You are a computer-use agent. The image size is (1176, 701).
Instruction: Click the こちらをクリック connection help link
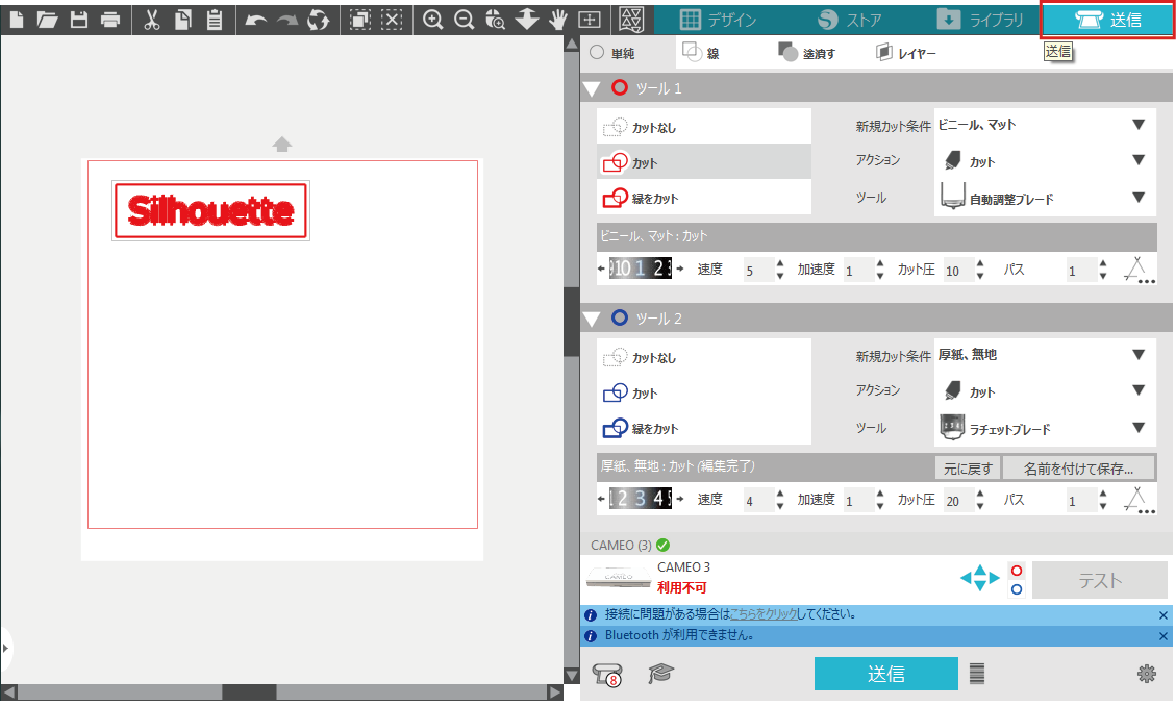[x=763, y=614]
